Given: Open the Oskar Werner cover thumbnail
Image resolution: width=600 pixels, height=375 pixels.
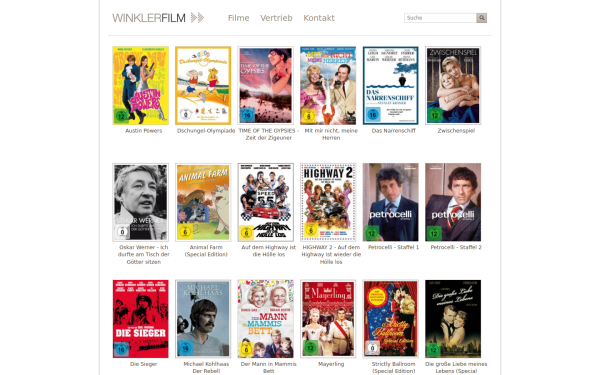Looking at the screenshot, I should [x=140, y=202].
